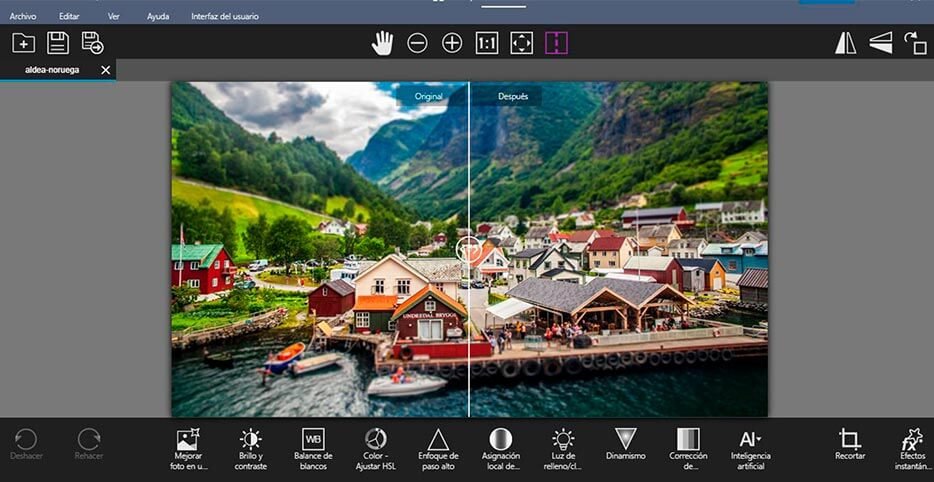
Task: Open the Interfaz del usuario menu
Action: (226, 17)
